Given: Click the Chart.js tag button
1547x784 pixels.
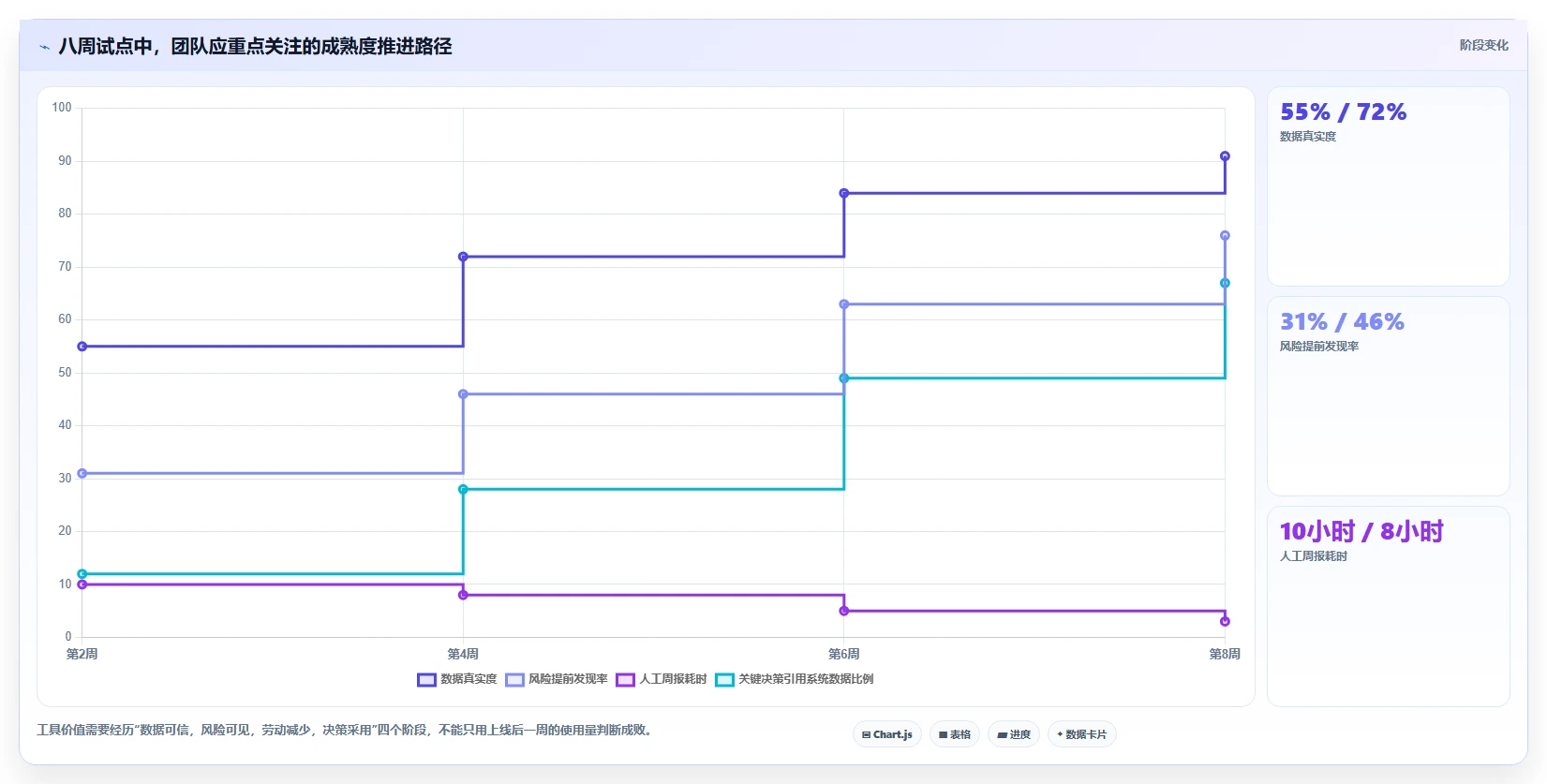Looking at the screenshot, I should coord(887,734).
